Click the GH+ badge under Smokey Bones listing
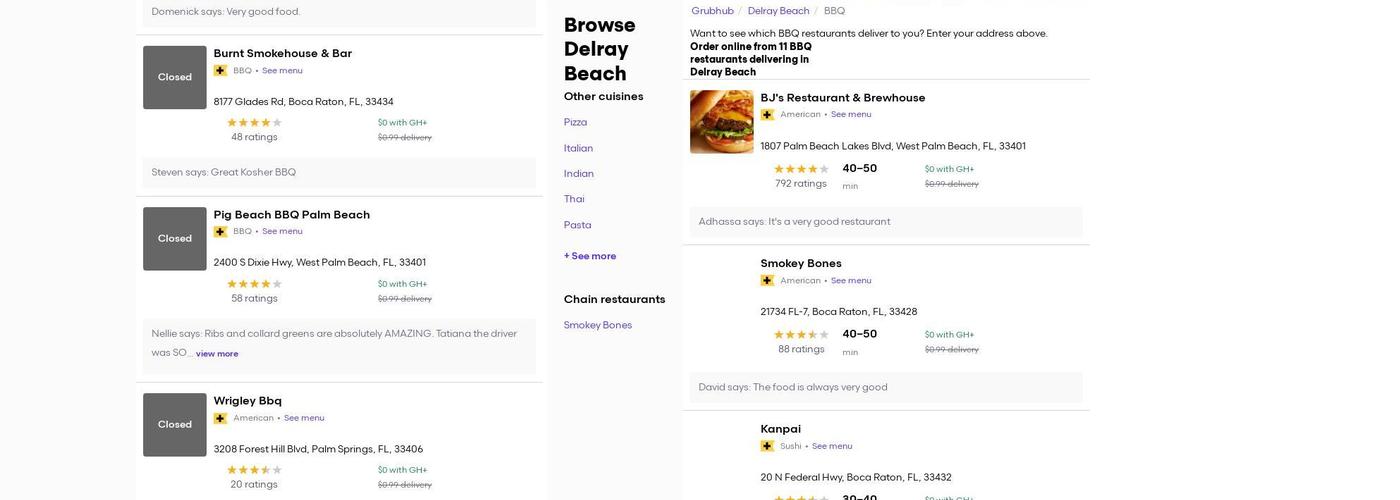Image resolution: width=1400 pixels, height=500 pixels. point(767,281)
